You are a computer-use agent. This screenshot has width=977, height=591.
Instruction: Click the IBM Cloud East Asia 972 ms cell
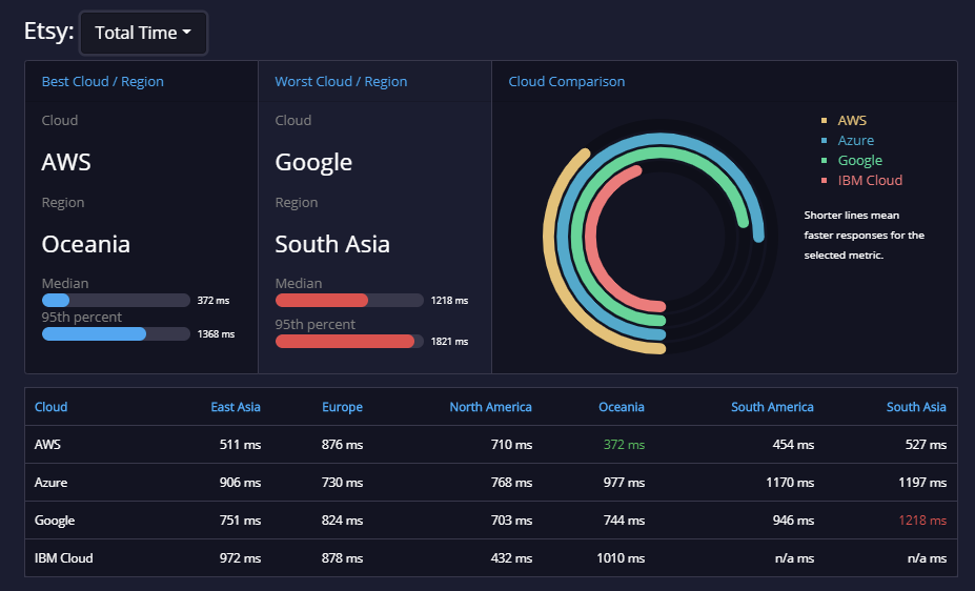pos(240,558)
